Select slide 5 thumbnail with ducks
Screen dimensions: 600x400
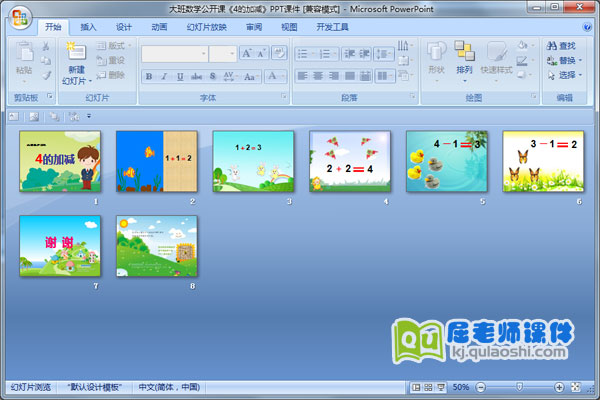[447, 161]
